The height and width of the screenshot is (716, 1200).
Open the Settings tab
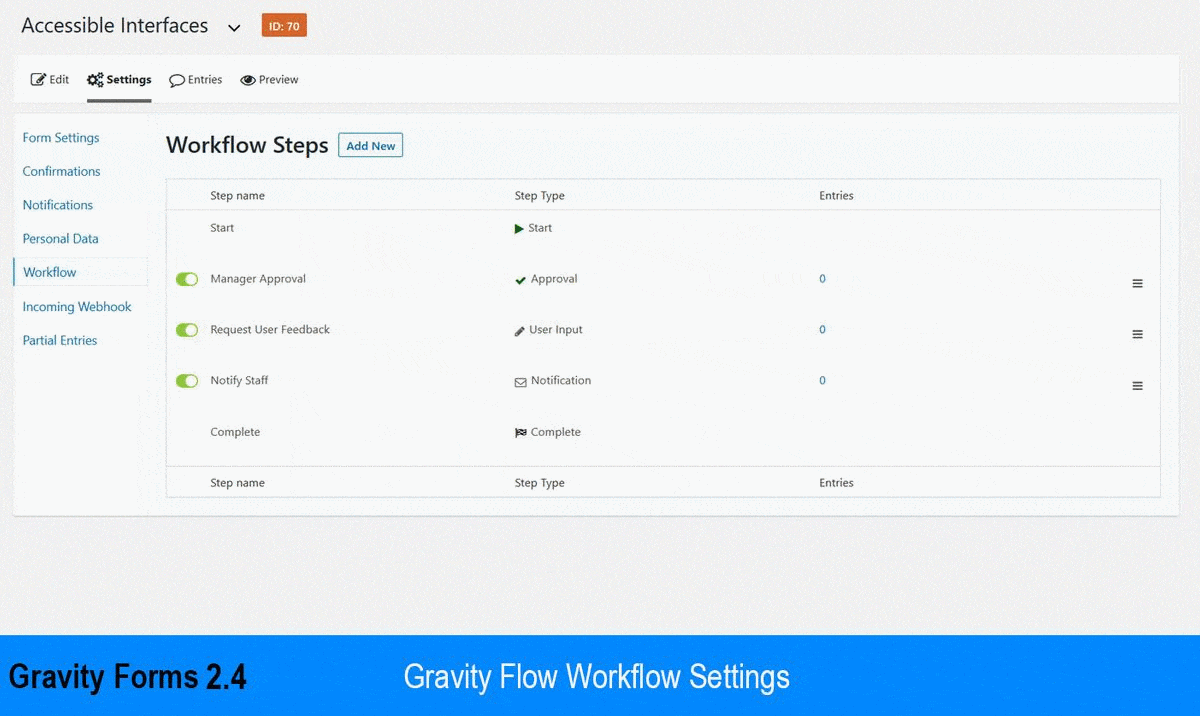119,80
